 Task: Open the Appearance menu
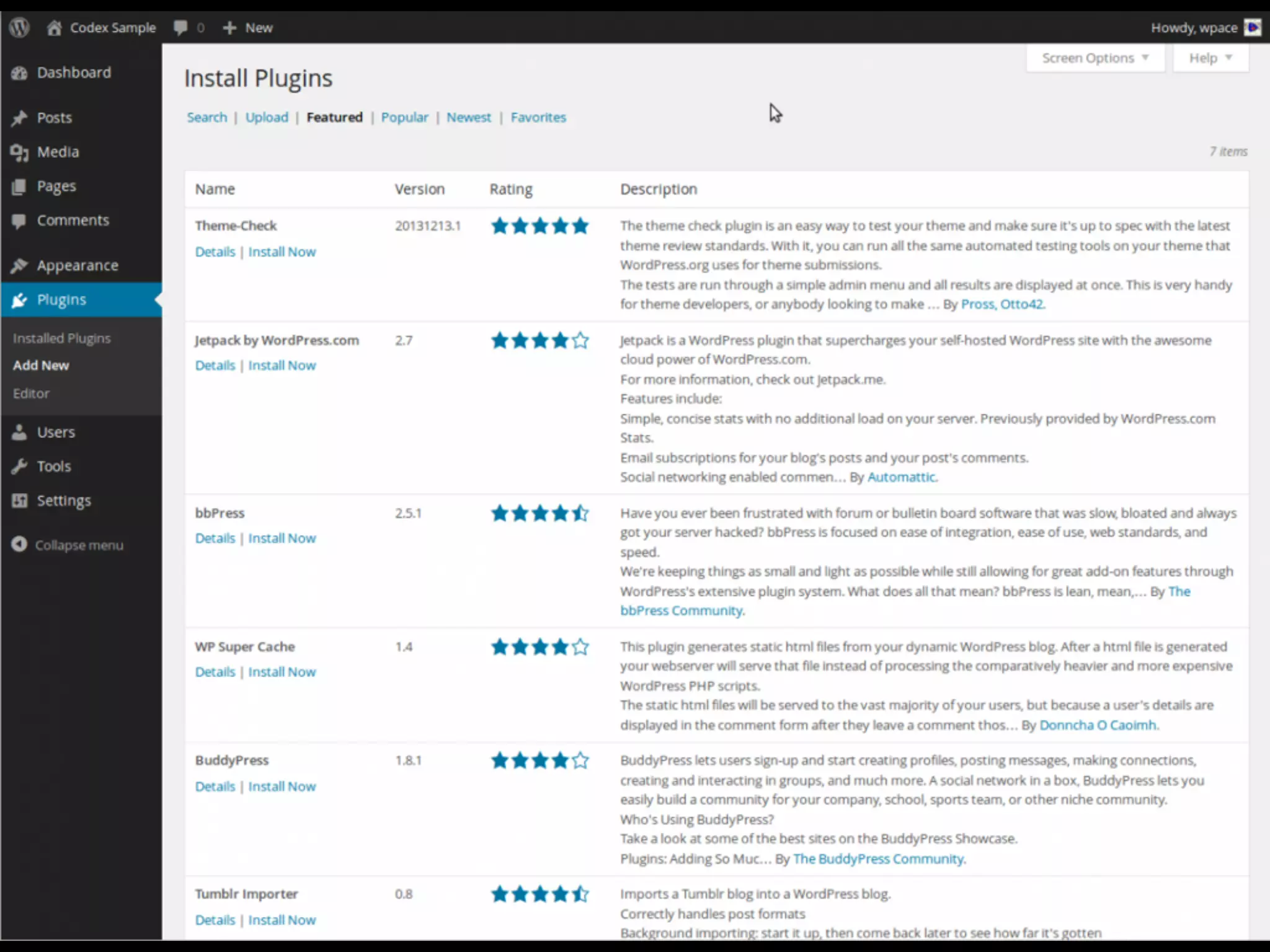point(77,265)
